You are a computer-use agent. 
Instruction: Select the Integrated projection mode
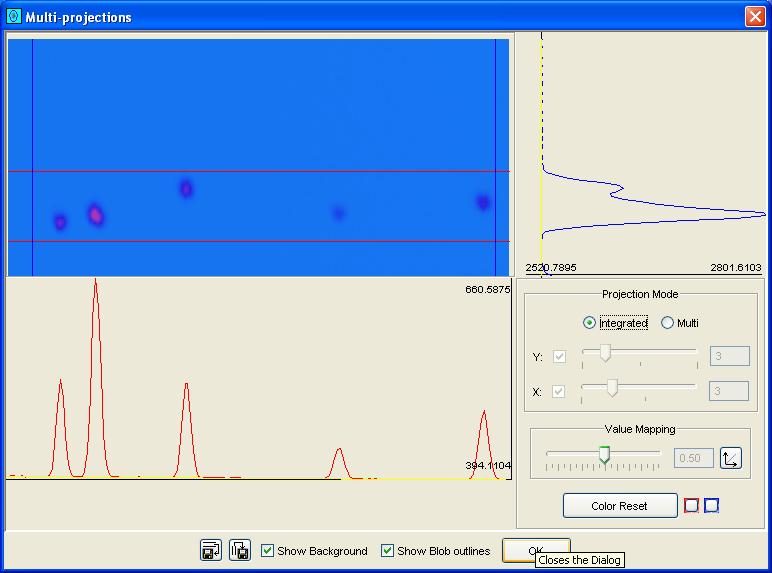590,323
